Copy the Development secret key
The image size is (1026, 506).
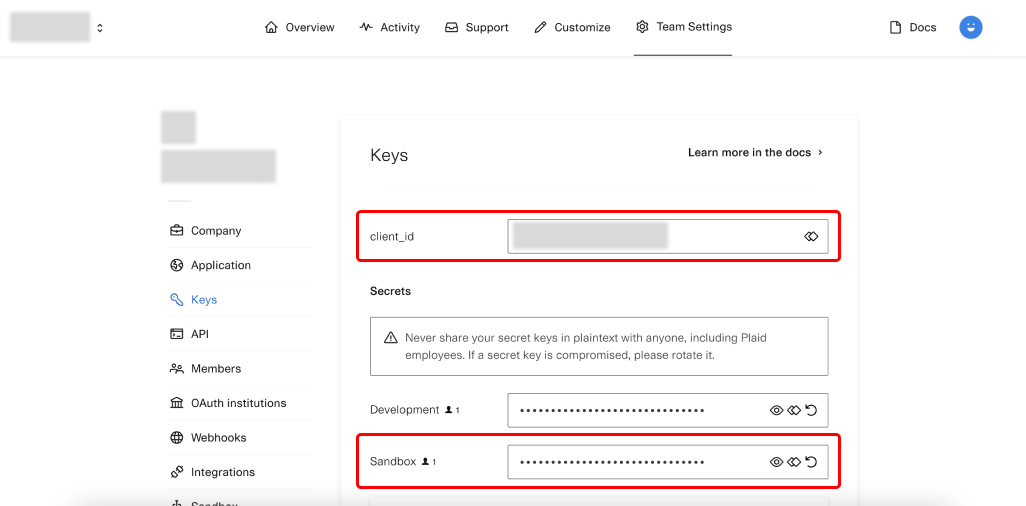(x=794, y=410)
